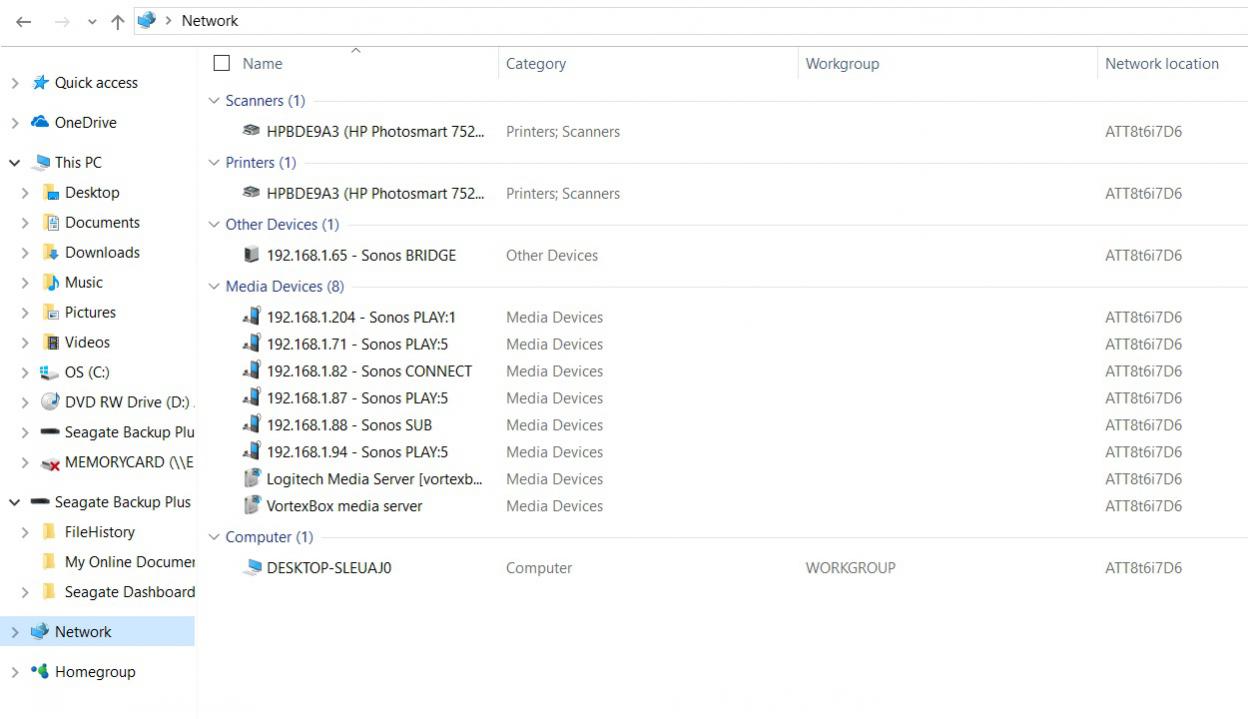1248x719 pixels.
Task: Open Documents folder in the sidebar
Action: click(x=102, y=222)
